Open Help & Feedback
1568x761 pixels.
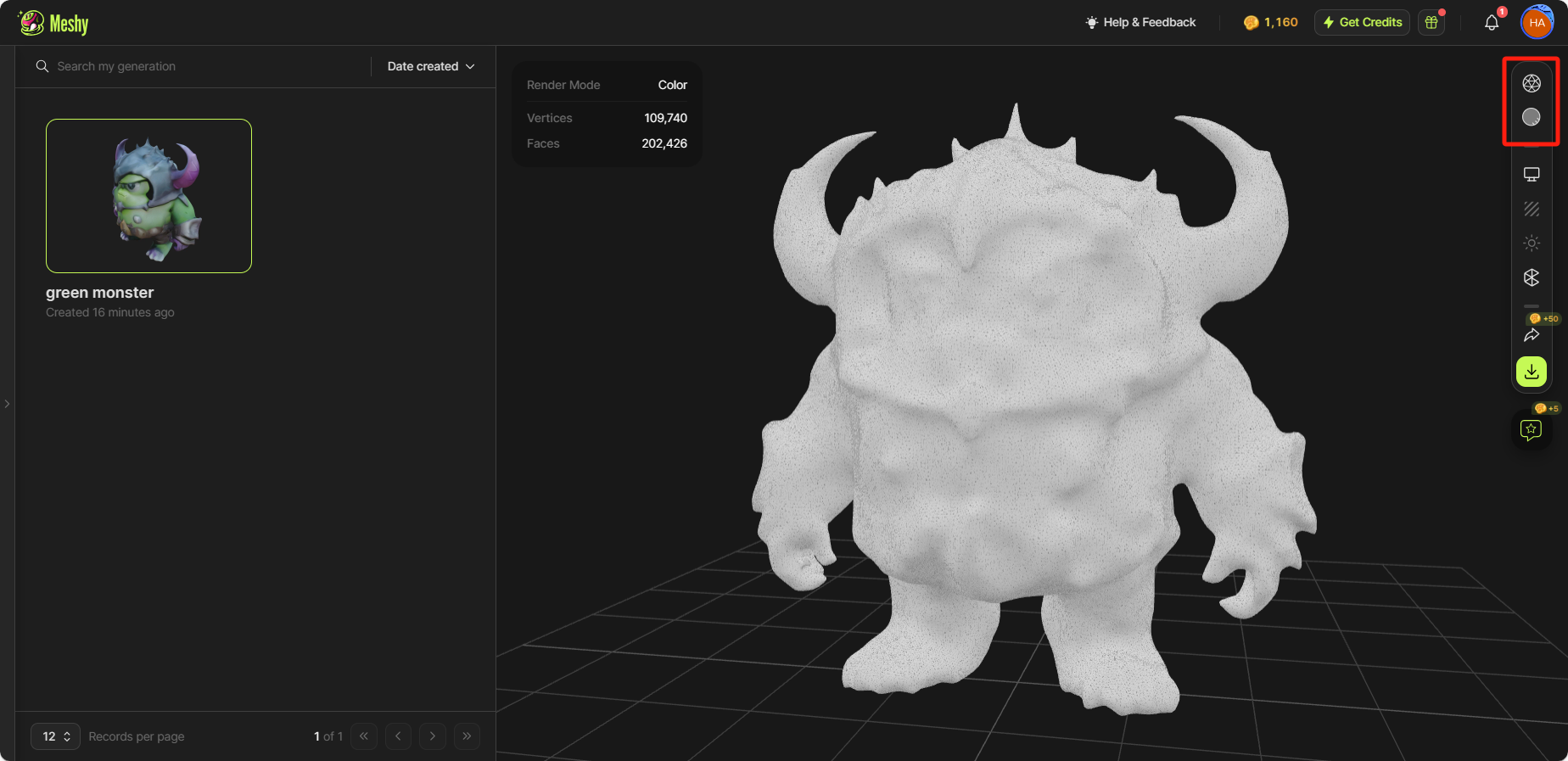point(1140,22)
